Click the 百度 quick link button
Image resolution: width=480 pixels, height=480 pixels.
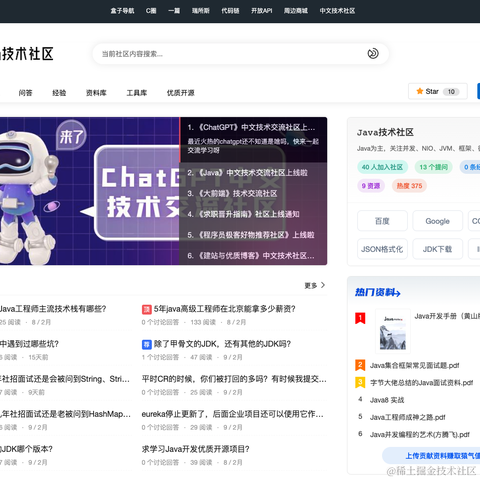point(382,221)
